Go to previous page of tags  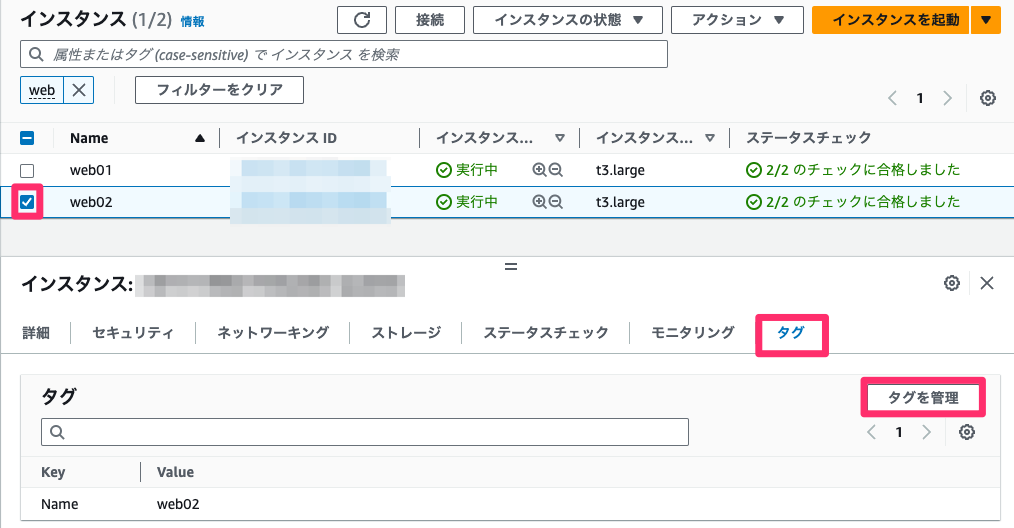click(871, 432)
